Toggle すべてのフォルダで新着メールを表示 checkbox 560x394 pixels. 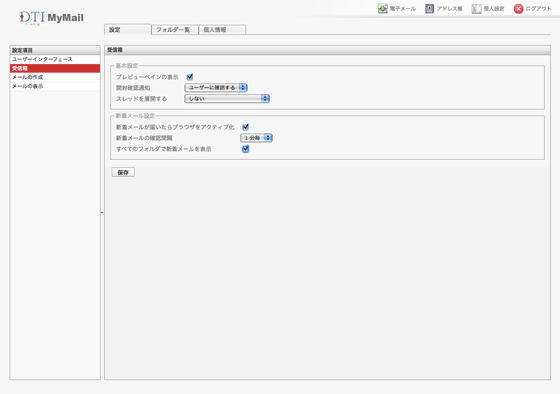pos(245,149)
